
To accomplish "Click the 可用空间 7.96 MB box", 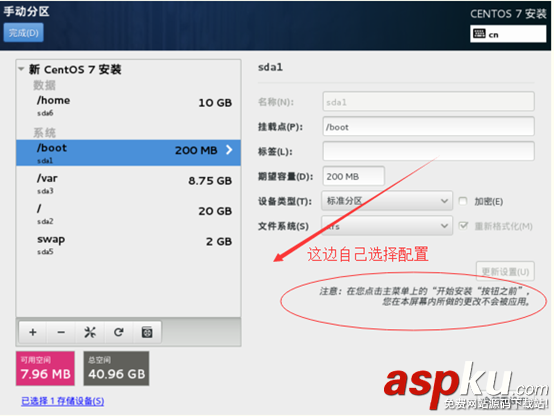I will (x=45, y=368).
